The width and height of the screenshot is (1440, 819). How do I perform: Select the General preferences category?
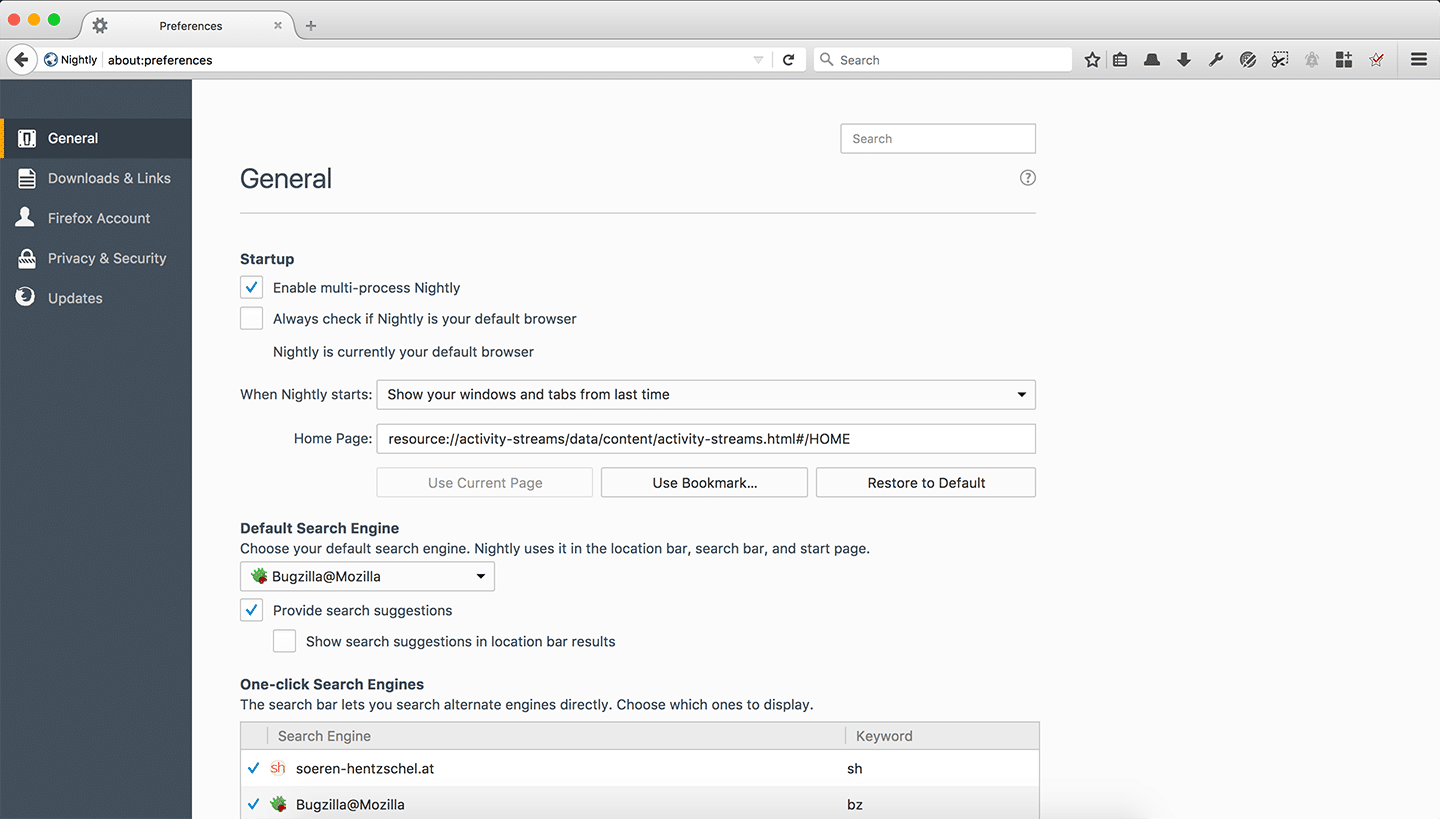96,139
